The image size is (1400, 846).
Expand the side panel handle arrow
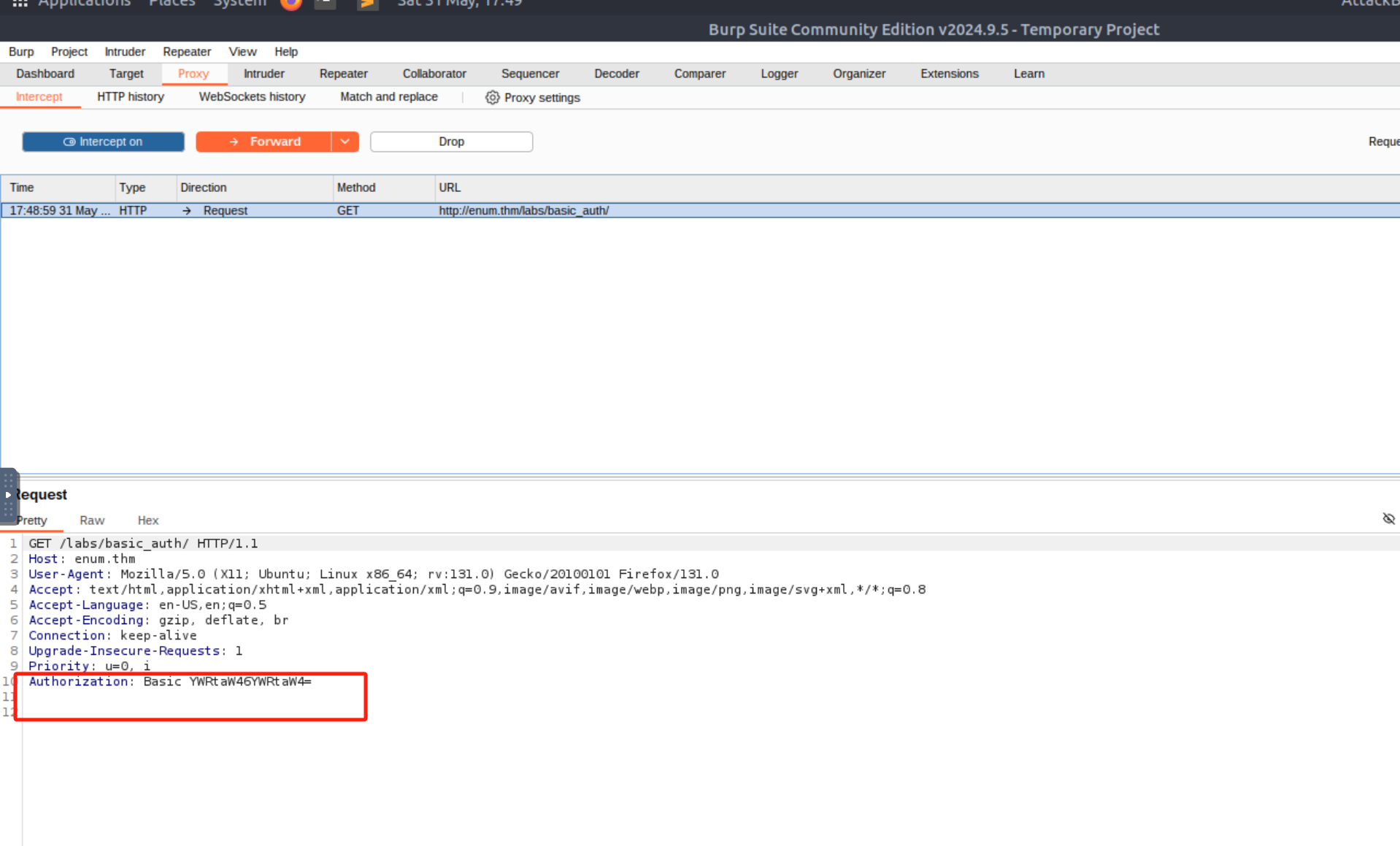point(8,495)
